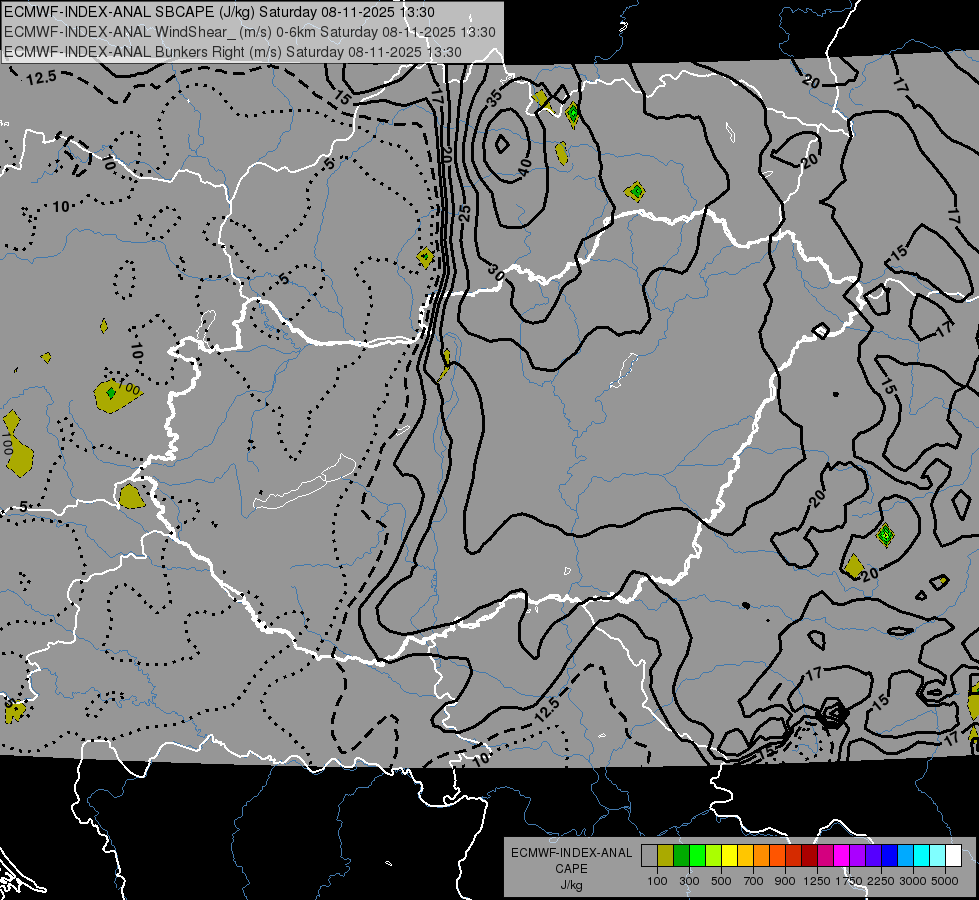Click the legend title ECMWF-INDEX-ANAL

(x=571, y=853)
